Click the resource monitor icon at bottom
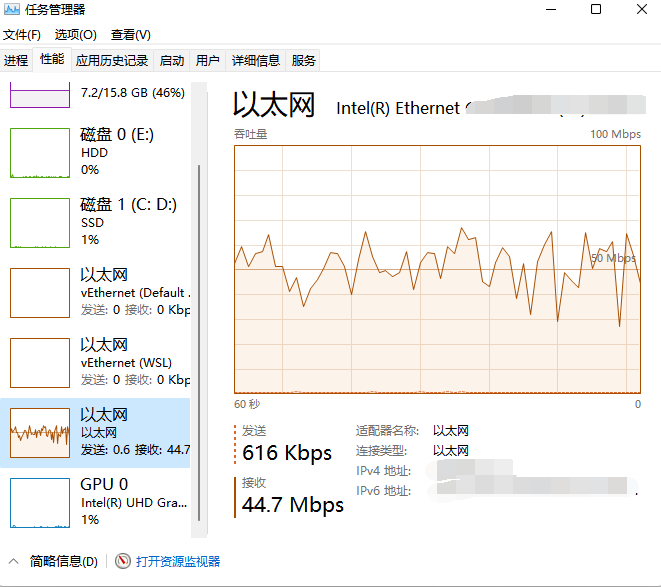This screenshot has width=661, height=587. 123,562
